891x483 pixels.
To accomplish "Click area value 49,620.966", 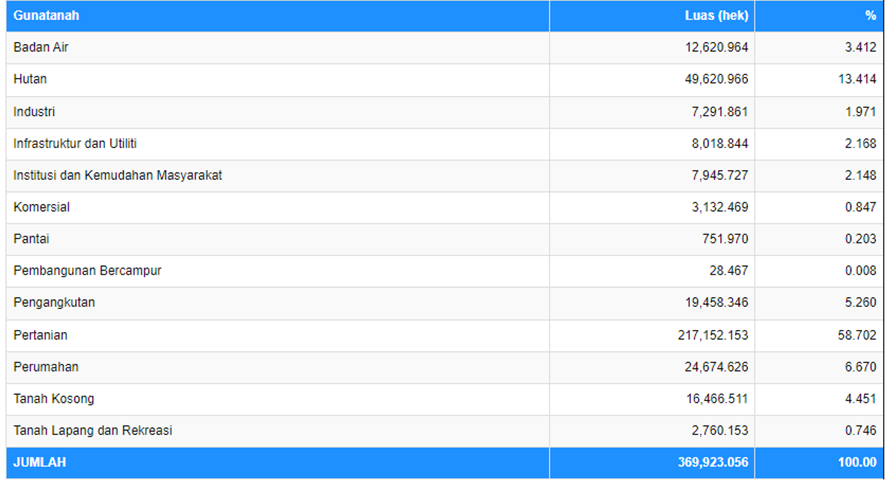I will (717, 79).
